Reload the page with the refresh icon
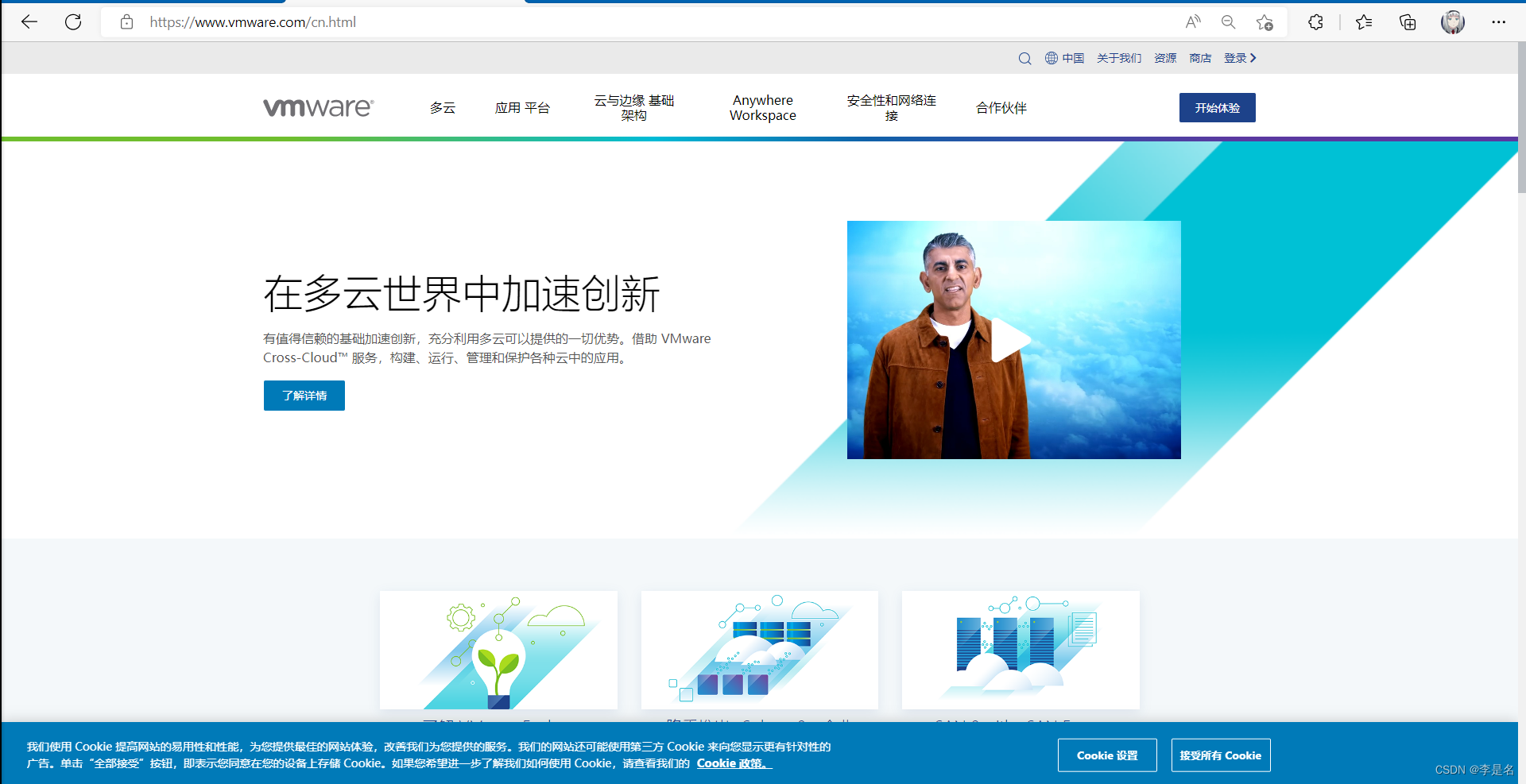Screen dimensions: 1526x784 tap(73, 22)
